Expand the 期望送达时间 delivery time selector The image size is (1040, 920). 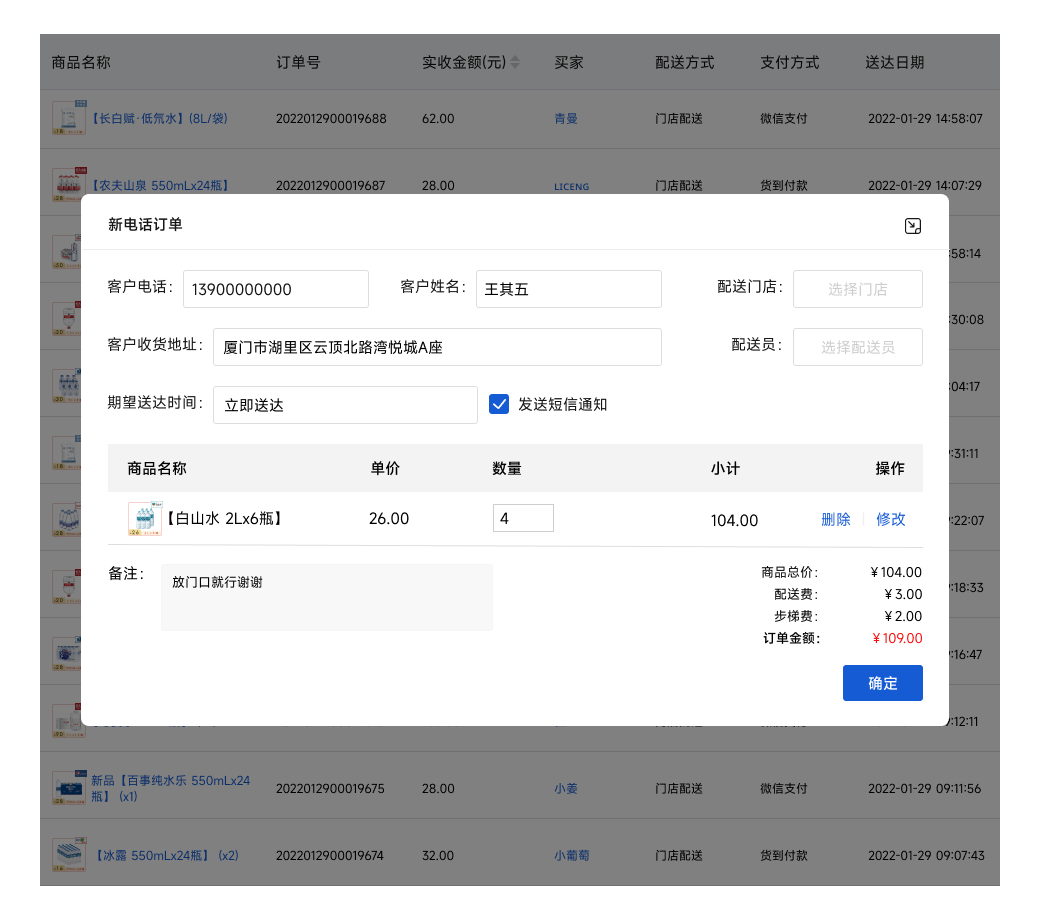click(345, 405)
